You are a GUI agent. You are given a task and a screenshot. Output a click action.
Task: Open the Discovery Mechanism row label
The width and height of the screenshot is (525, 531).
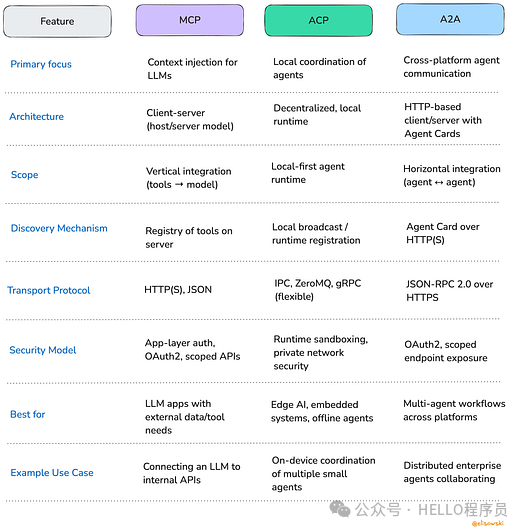point(59,228)
